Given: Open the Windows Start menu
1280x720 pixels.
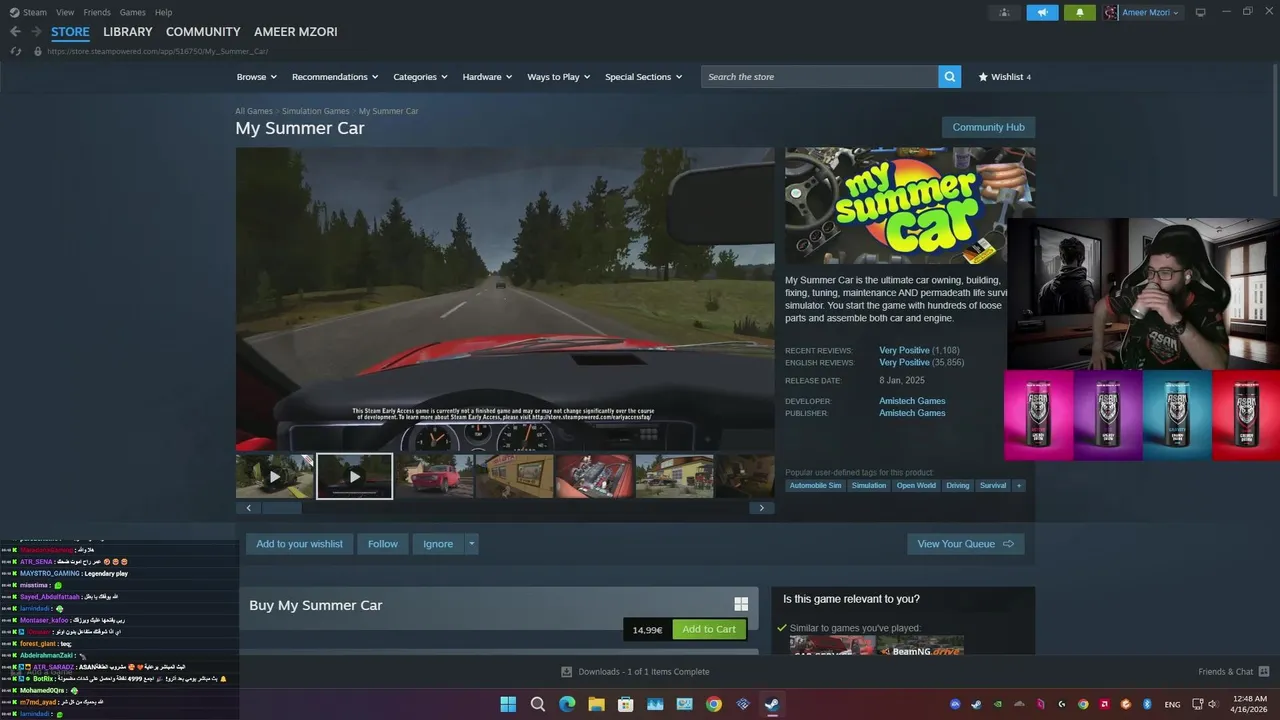Looking at the screenshot, I should click(508, 704).
